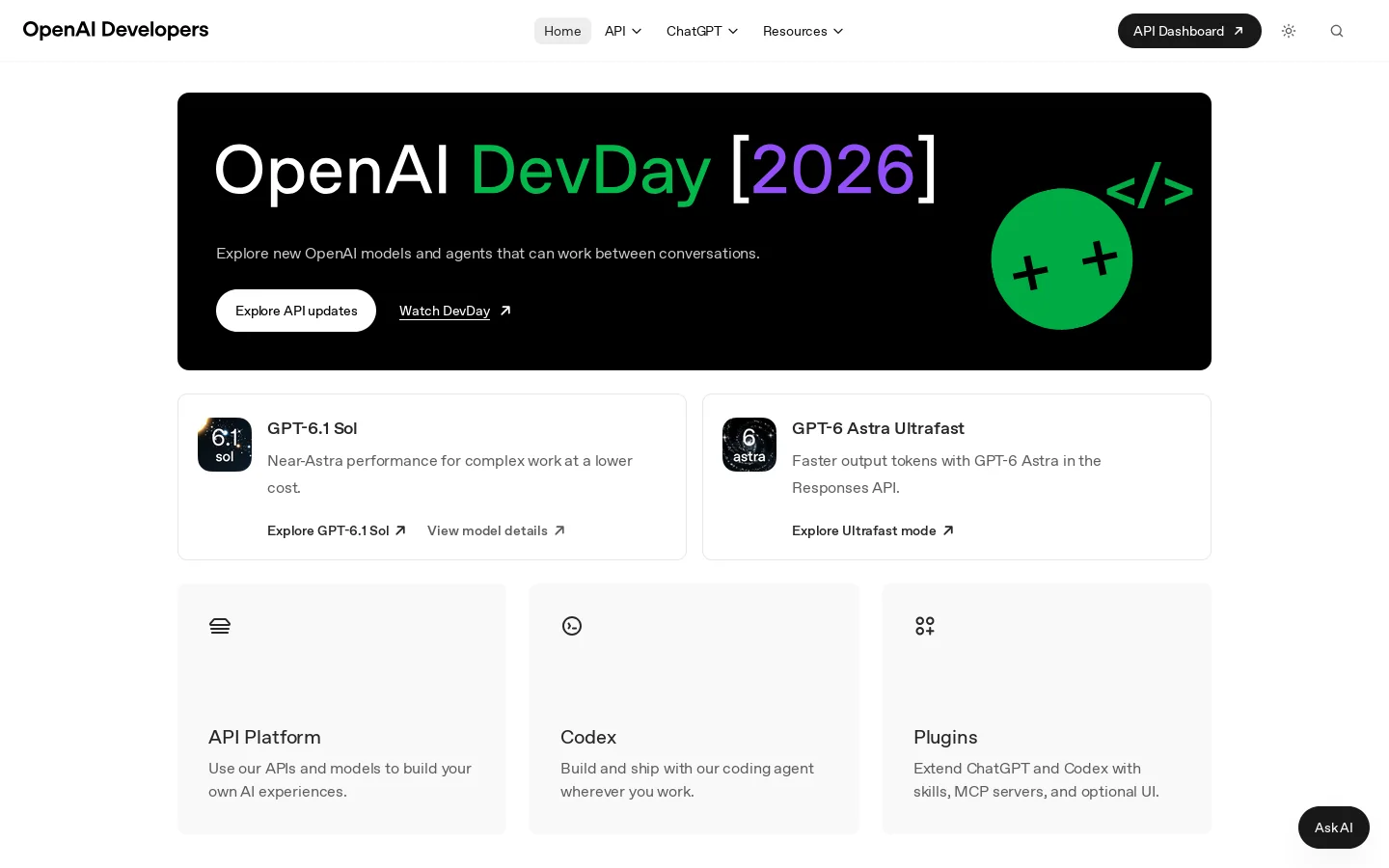Open the API Platform card title
Image resolution: width=1389 pixels, height=868 pixels.
(264, 737)
